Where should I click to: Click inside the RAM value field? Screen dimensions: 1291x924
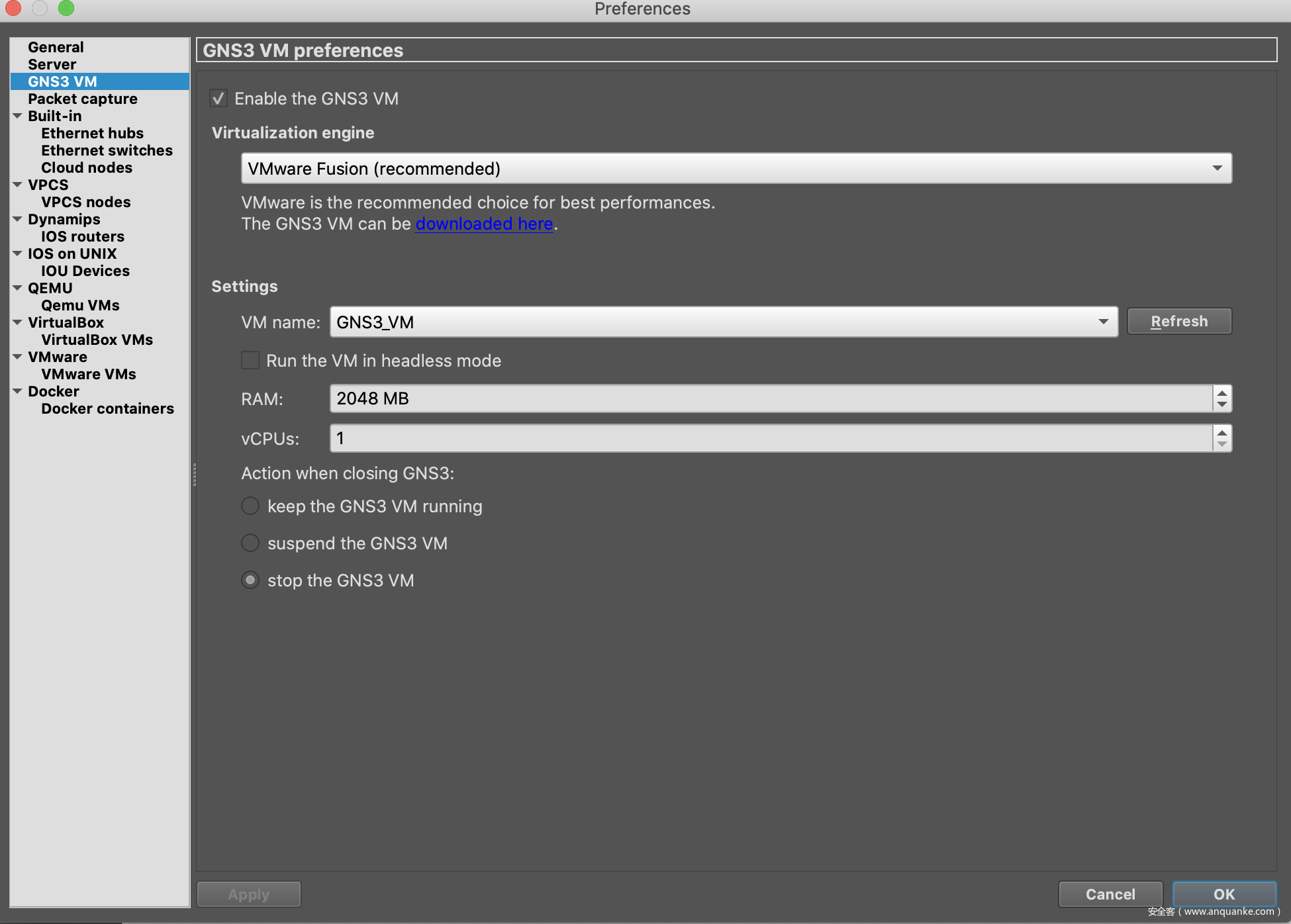(x=768, y=399)
